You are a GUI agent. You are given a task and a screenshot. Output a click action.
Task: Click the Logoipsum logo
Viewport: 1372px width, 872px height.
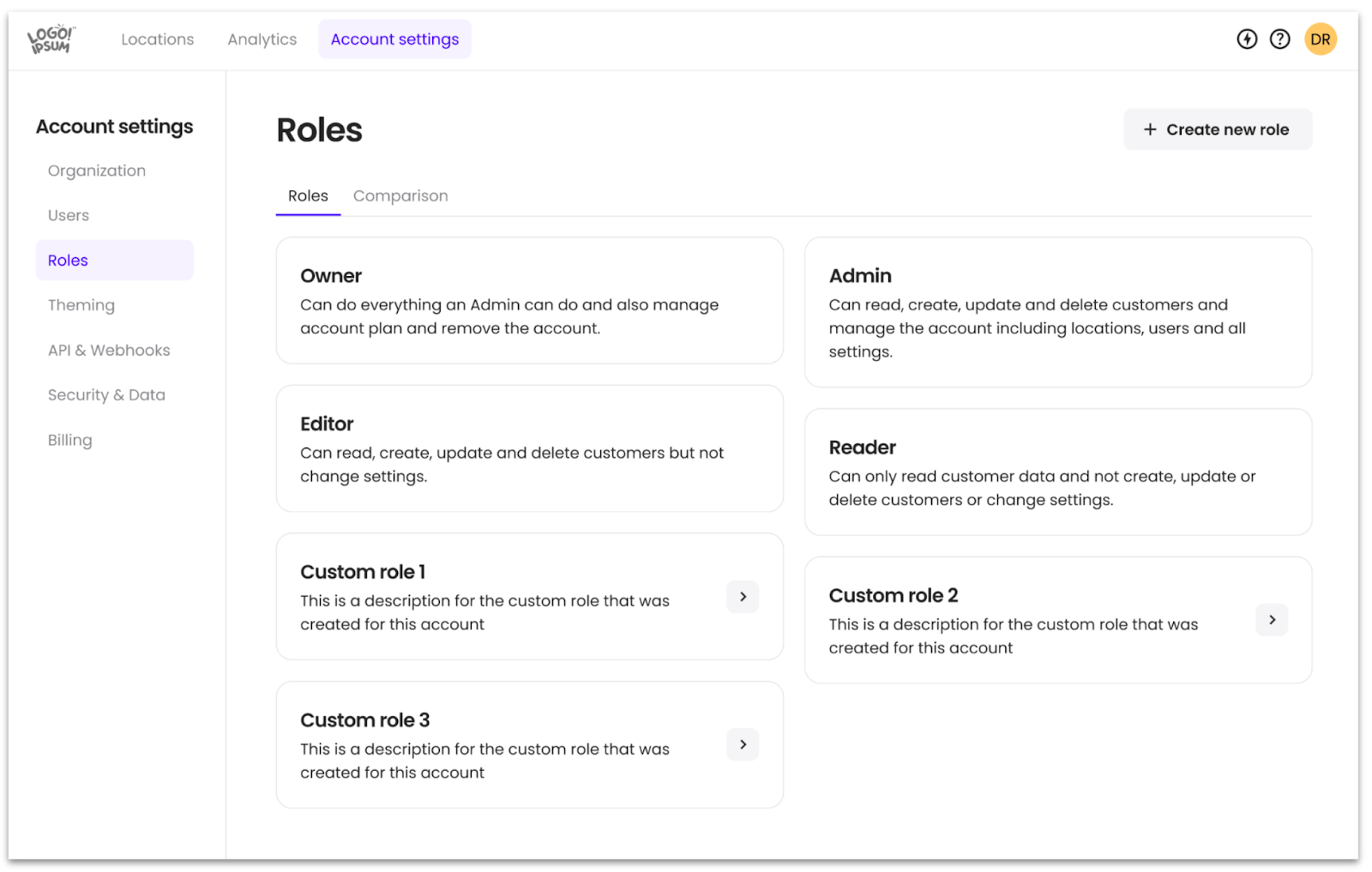[x=51, y=39]
